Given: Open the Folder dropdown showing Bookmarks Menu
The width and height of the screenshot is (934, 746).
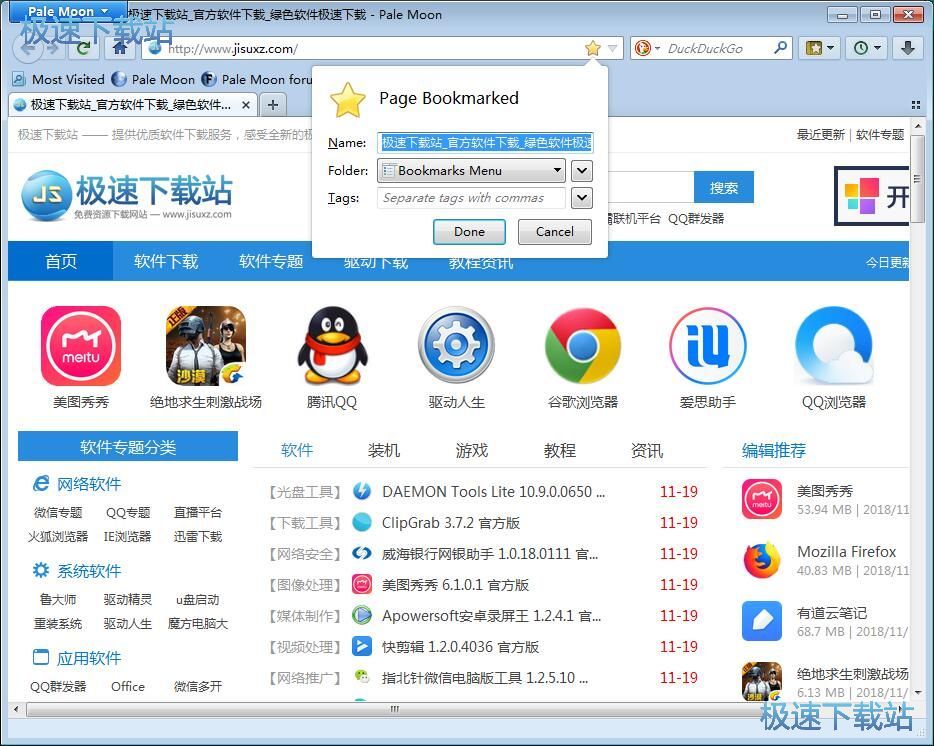Looking at the screenshot, I should click(471, 170).
